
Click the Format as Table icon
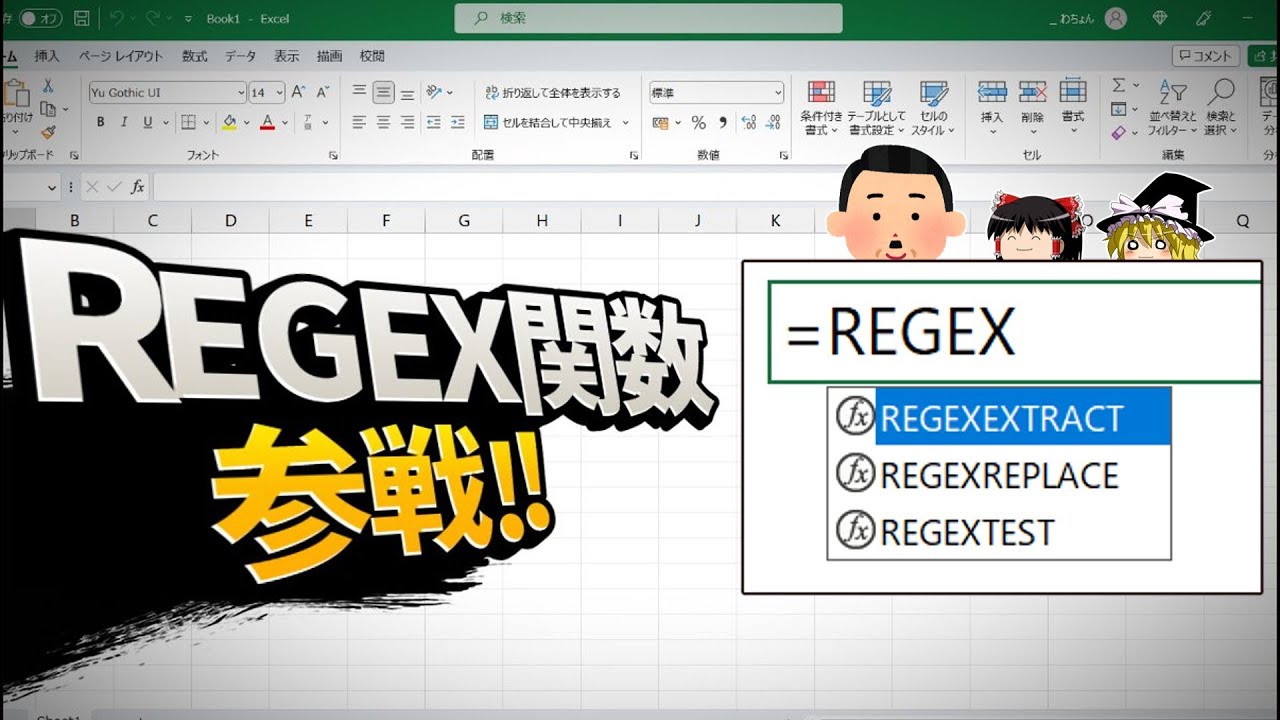(877, 93)
